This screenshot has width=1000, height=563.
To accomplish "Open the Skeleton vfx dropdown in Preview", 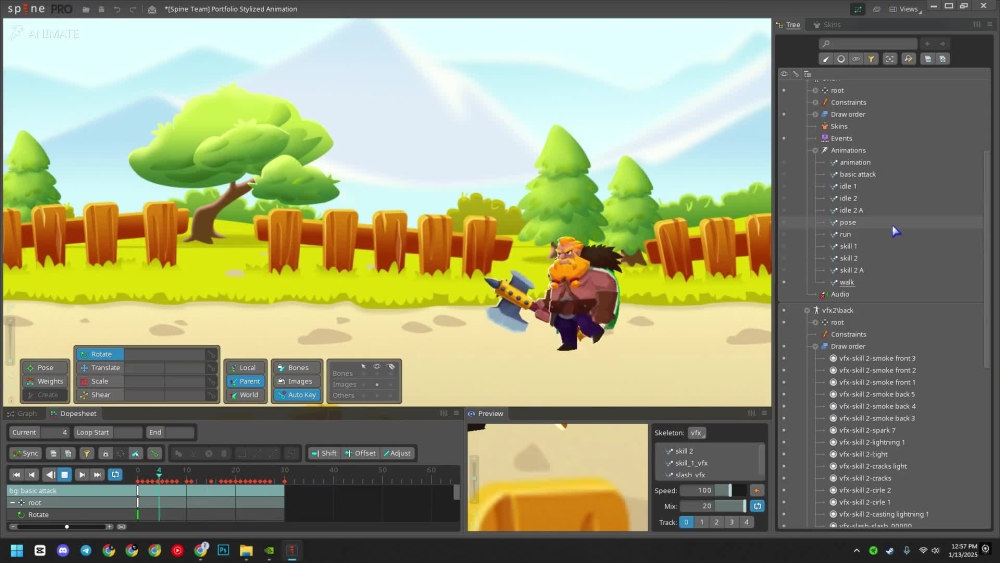I will click(696, 433).
